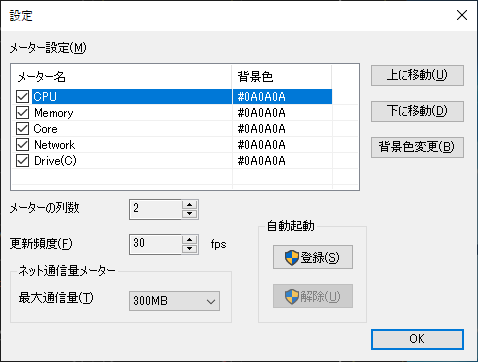Viewport: 478px width, 362px height.
Task: Open 背景色変更(B) color change dialog
Action: (x=417, y=147)
